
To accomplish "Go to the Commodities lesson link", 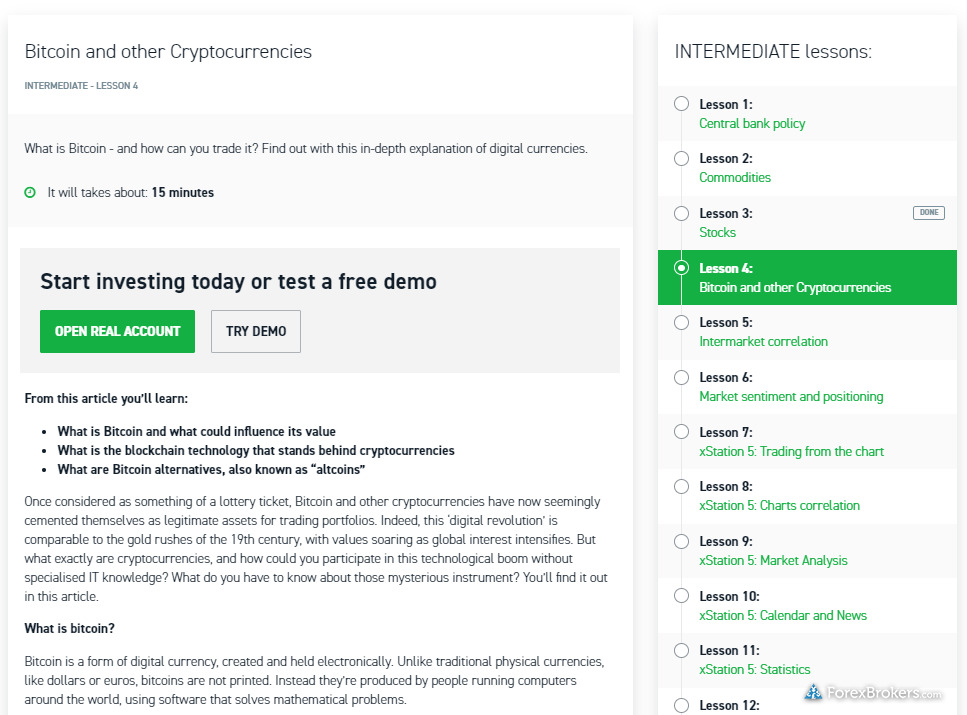I will pos(735,178).
